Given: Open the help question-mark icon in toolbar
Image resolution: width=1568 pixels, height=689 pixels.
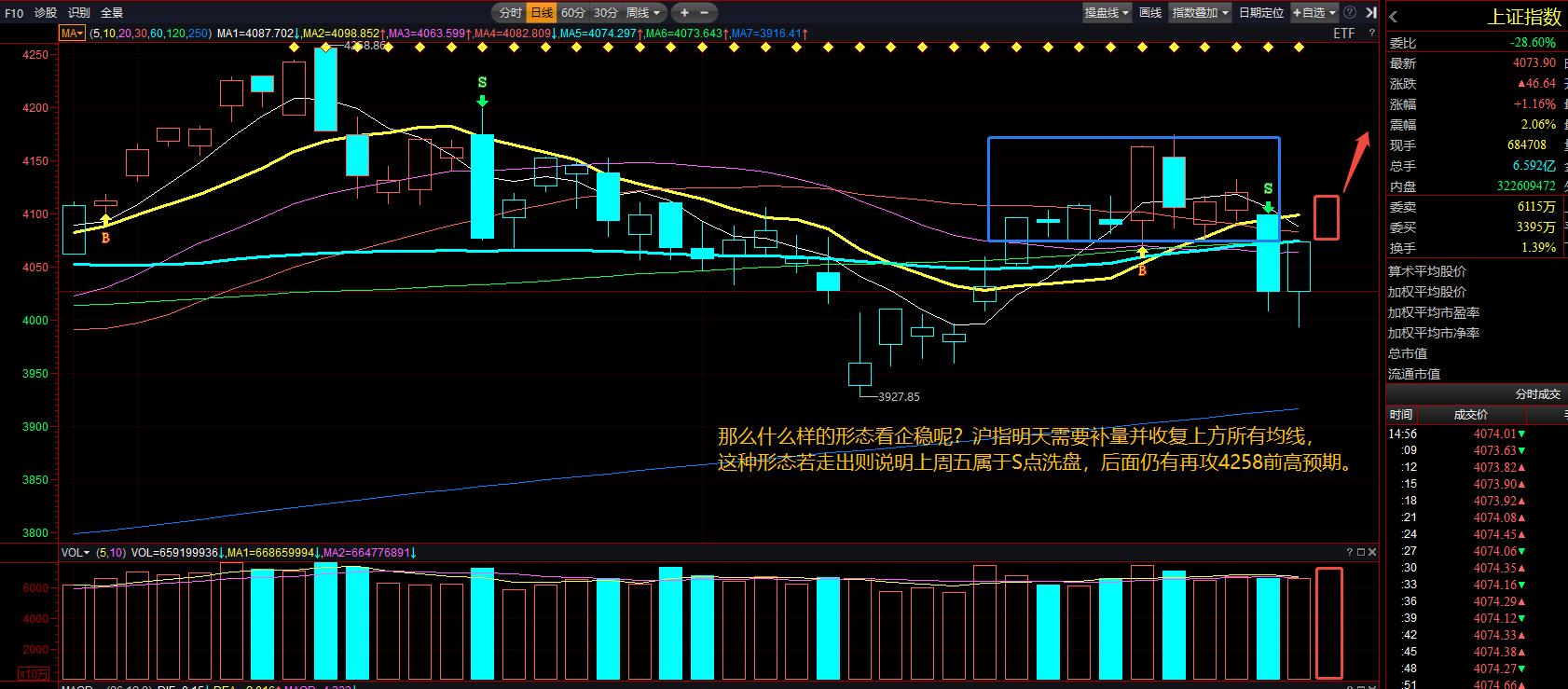Looking at the screenshot, I should (1350, 13).
